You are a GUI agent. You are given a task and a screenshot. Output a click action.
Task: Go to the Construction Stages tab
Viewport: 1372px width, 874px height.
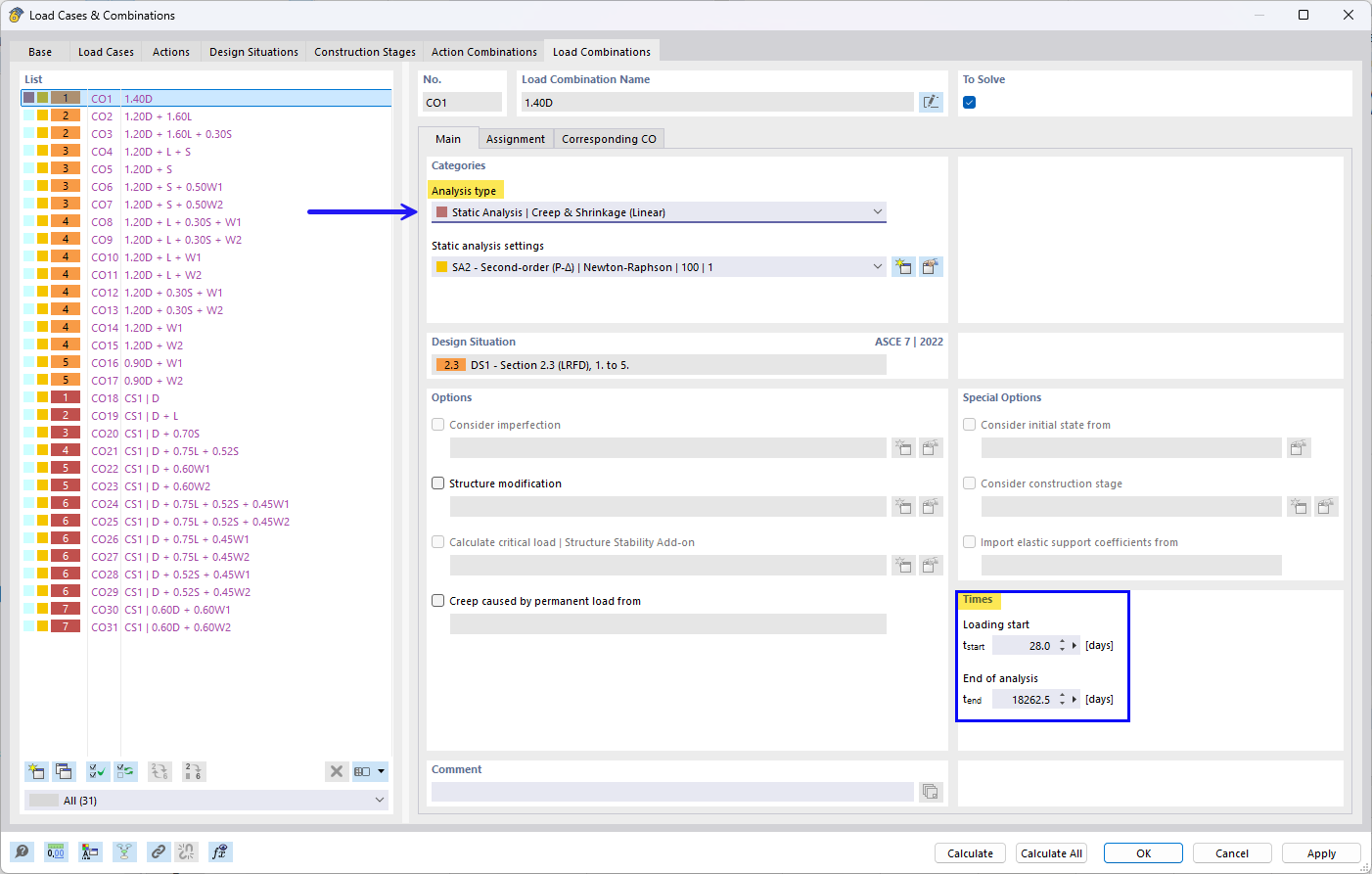(x=365, y=52)
